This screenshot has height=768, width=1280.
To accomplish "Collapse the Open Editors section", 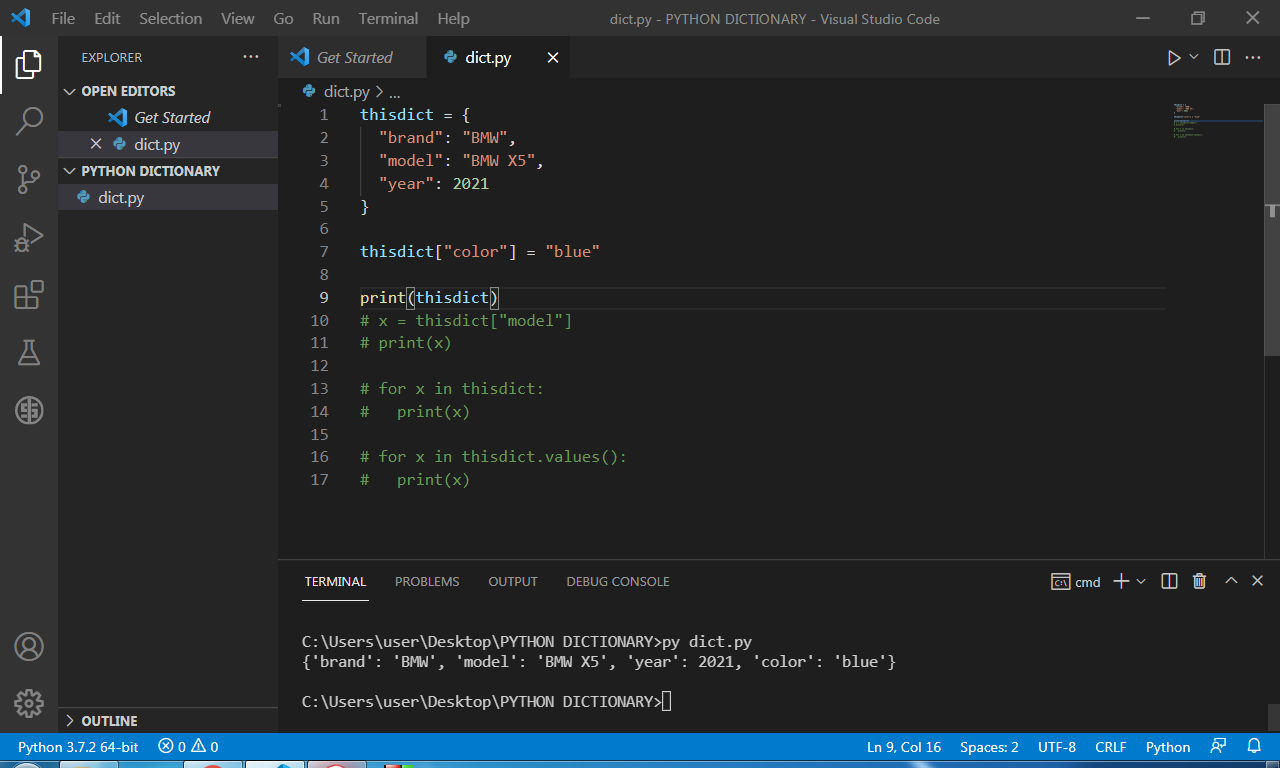I will pyautogui.click(x=128, y=91).
